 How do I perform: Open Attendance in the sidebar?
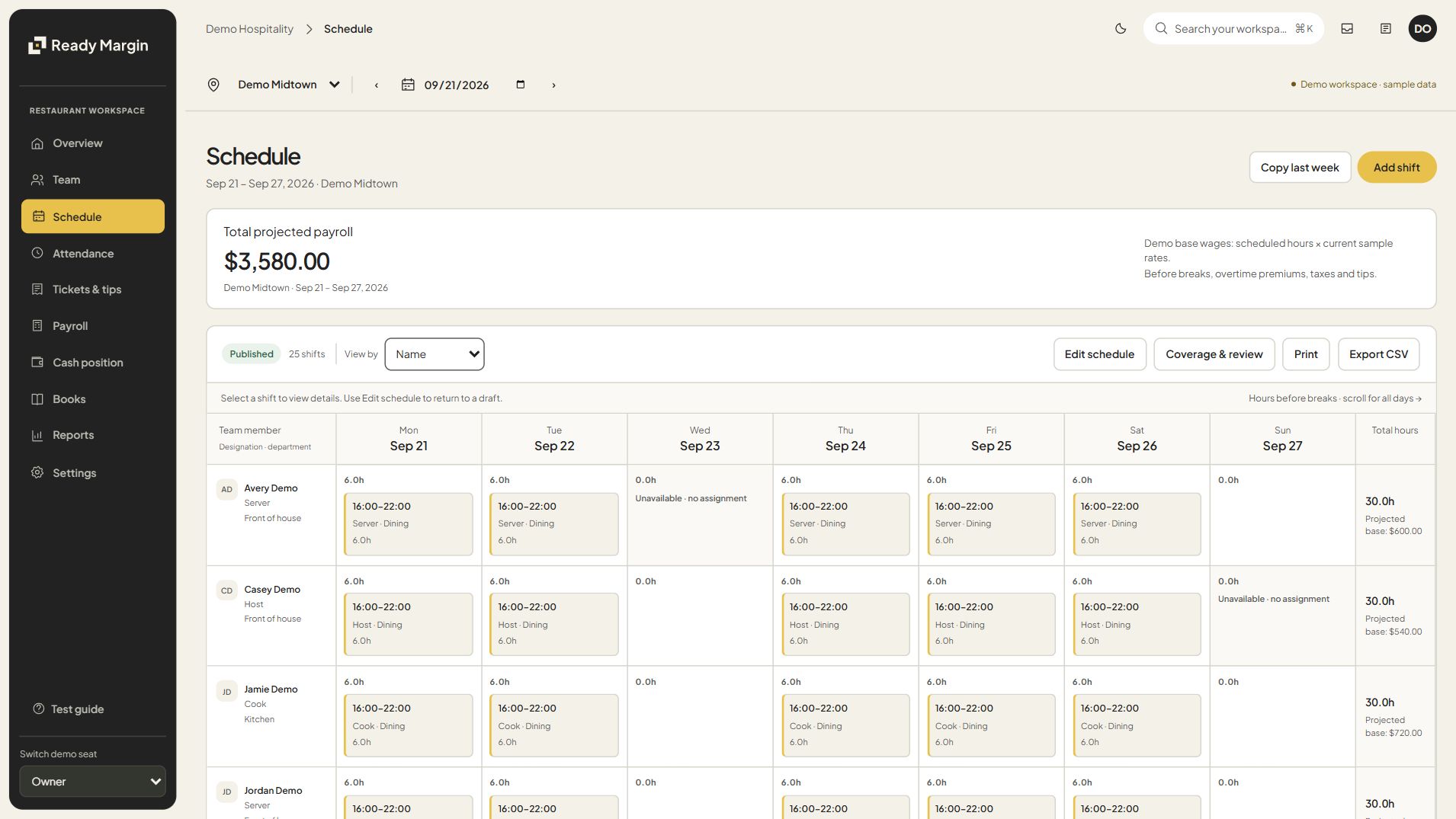(x=93, y=253)
